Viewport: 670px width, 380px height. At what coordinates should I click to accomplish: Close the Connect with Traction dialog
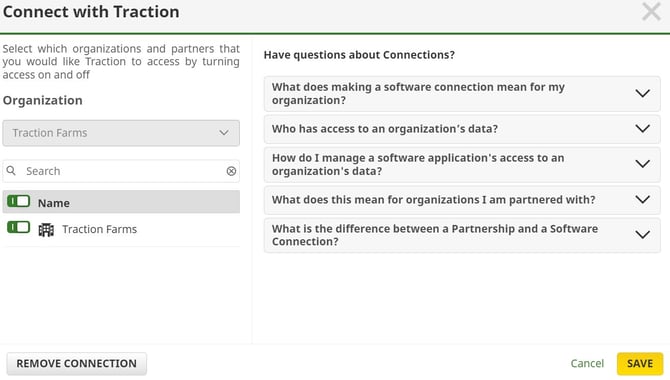click(x=651, y=12)
